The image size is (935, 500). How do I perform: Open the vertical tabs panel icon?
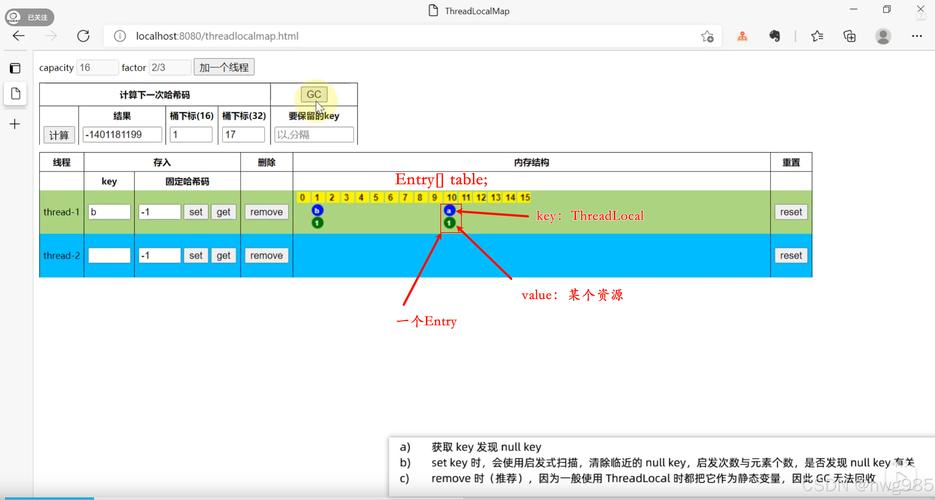[x=15, y=68]
